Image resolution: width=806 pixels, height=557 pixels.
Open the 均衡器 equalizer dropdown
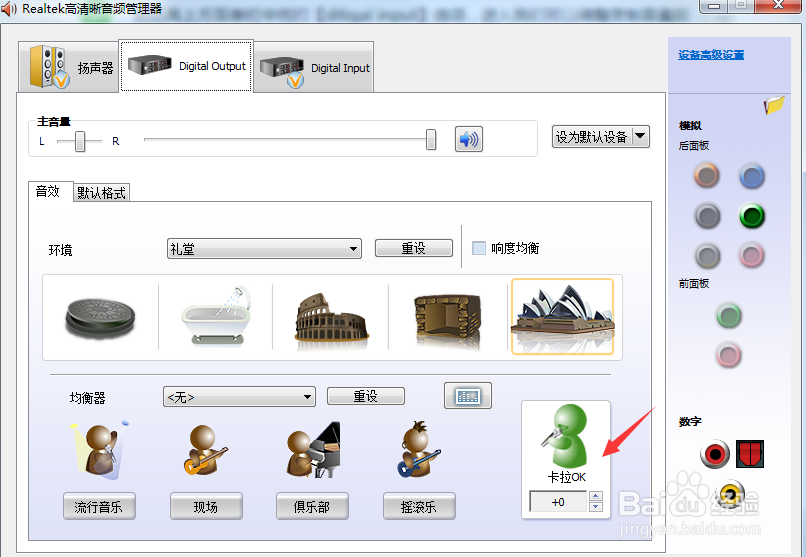point(239,397)
